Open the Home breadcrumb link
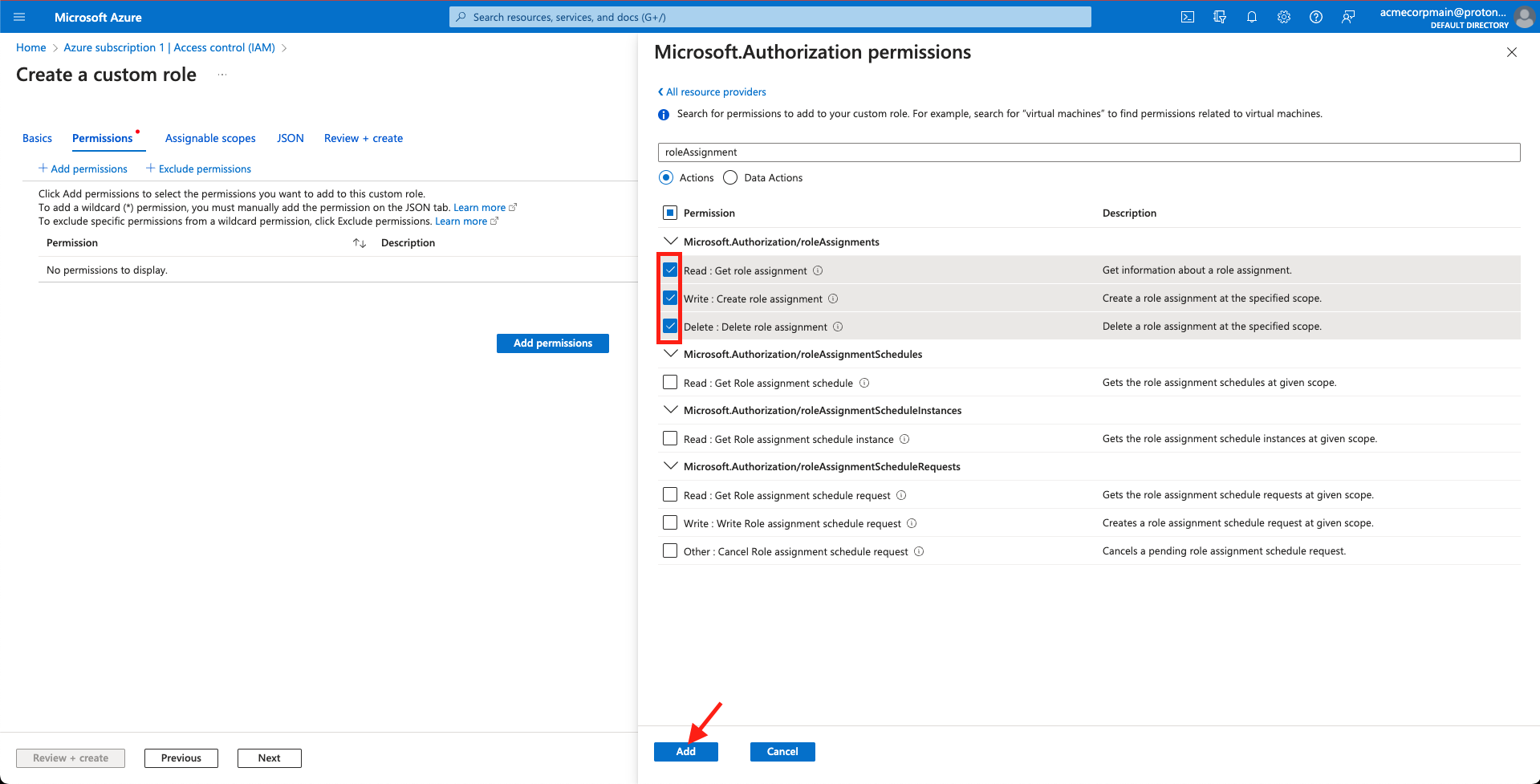 pyautogui.click(x=31, y=48)
